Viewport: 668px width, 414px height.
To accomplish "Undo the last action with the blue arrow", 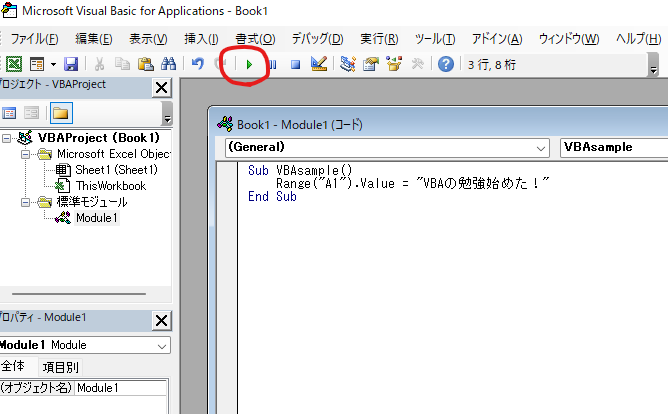I will (x=197, y=64).
